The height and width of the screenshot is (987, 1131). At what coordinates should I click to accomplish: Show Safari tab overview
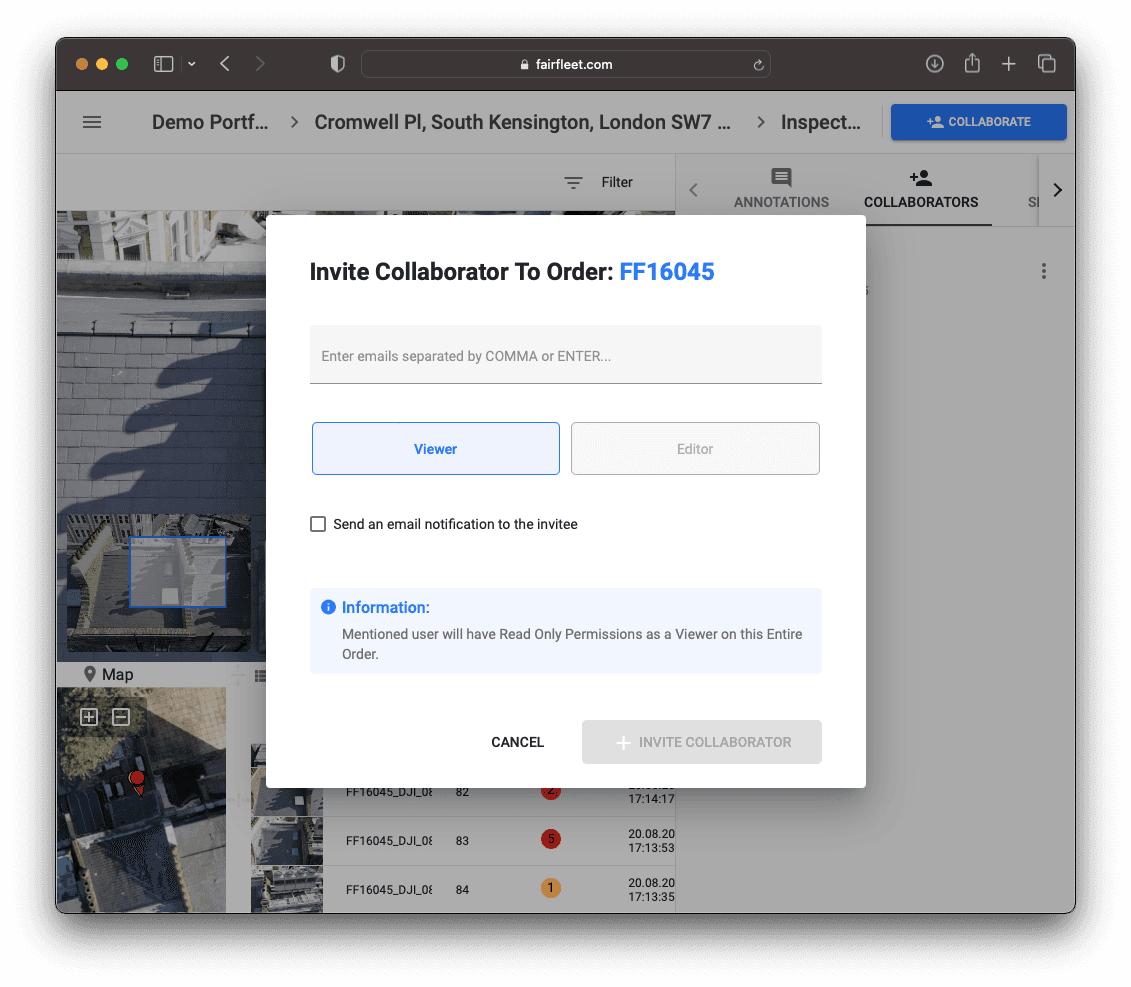coord(1047,64)
